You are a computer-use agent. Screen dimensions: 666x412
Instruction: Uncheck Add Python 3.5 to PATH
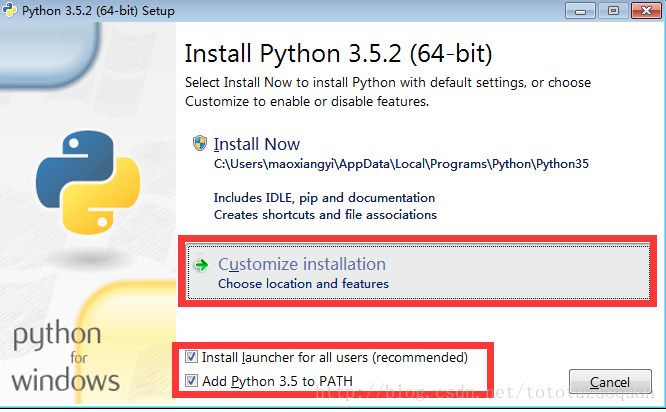pyautogui.click(x=191, y=381)
